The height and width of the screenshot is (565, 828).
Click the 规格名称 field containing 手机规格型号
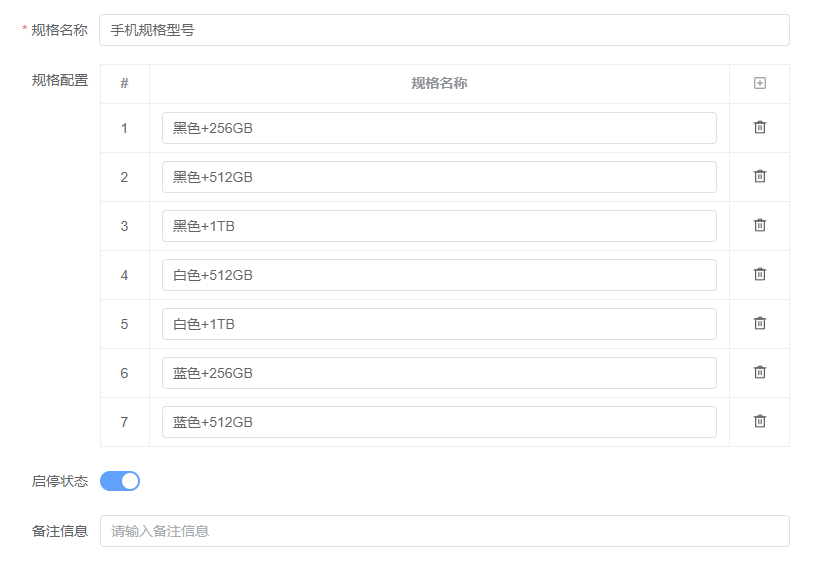click(444, 30)
